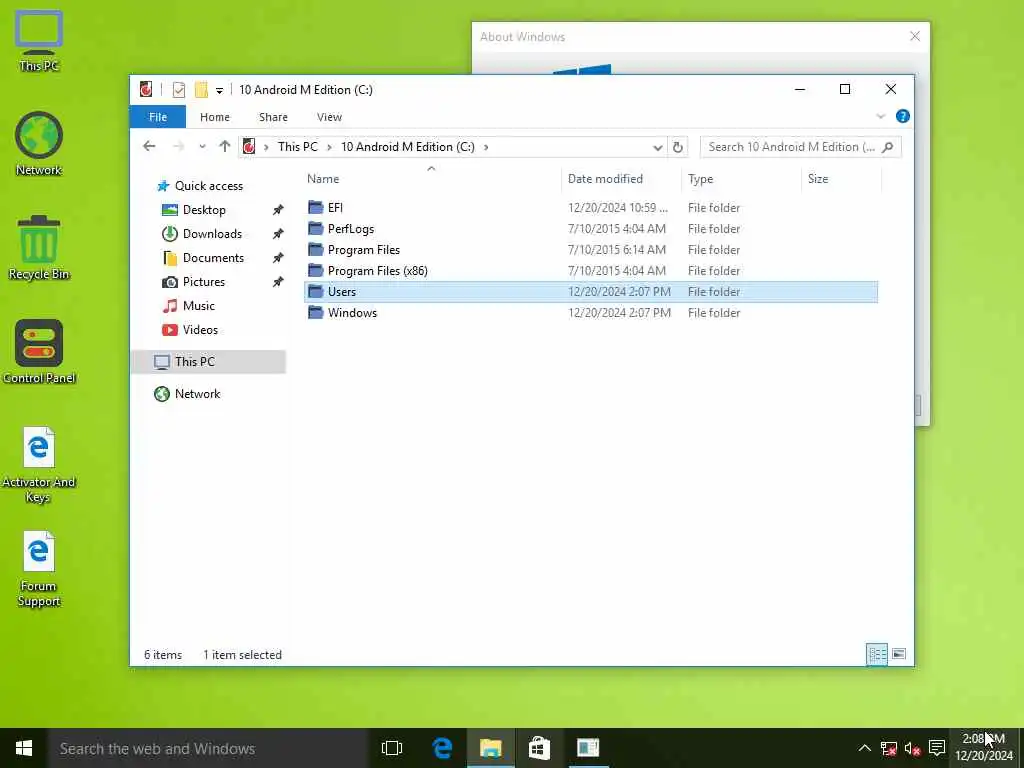Sort by the Size column header
The image size is (1024, 768).
pos(842,179)
